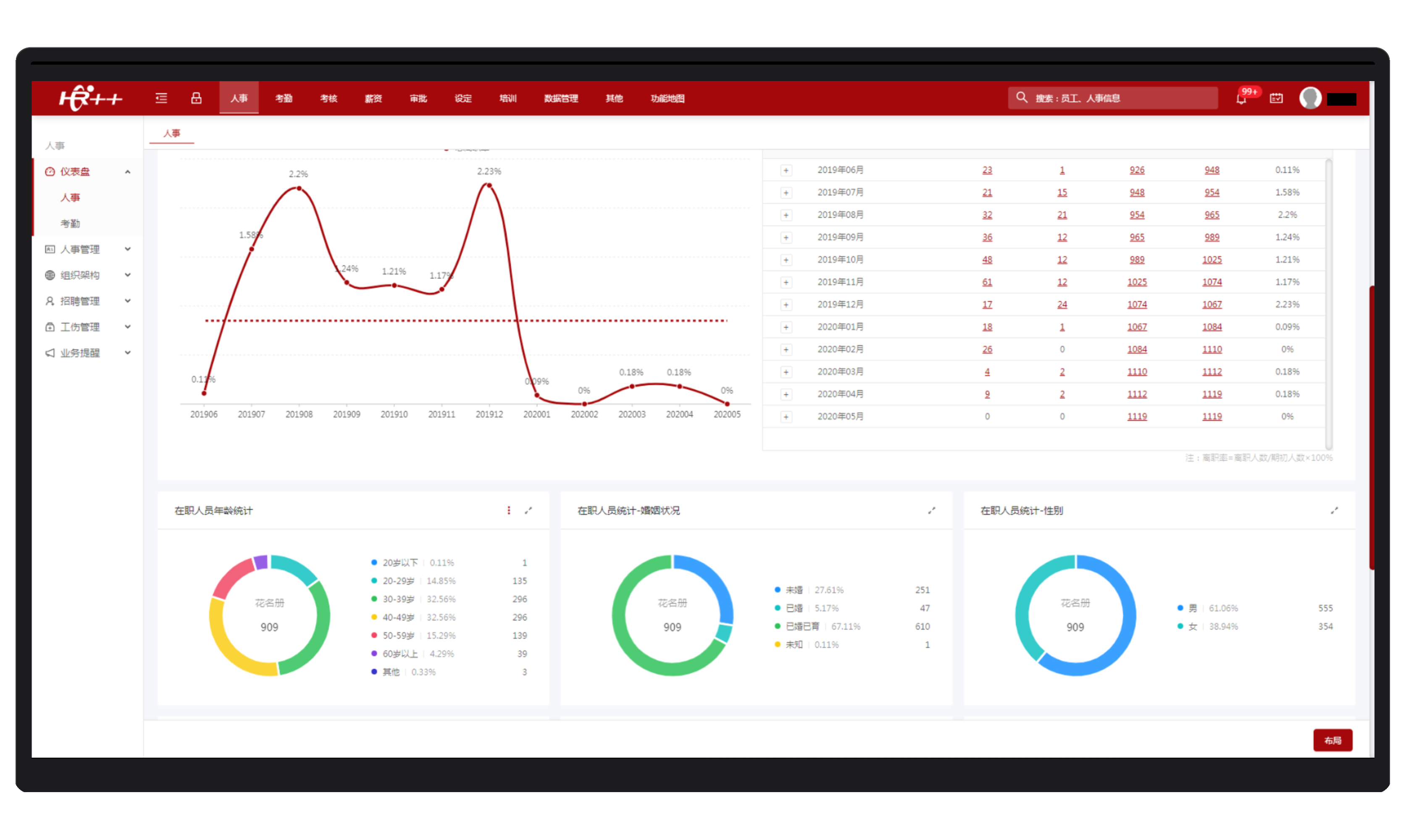Expand the 工伤管理 sidebar menu
This screenshot has height=840, width=1406.
pos(128,327)
